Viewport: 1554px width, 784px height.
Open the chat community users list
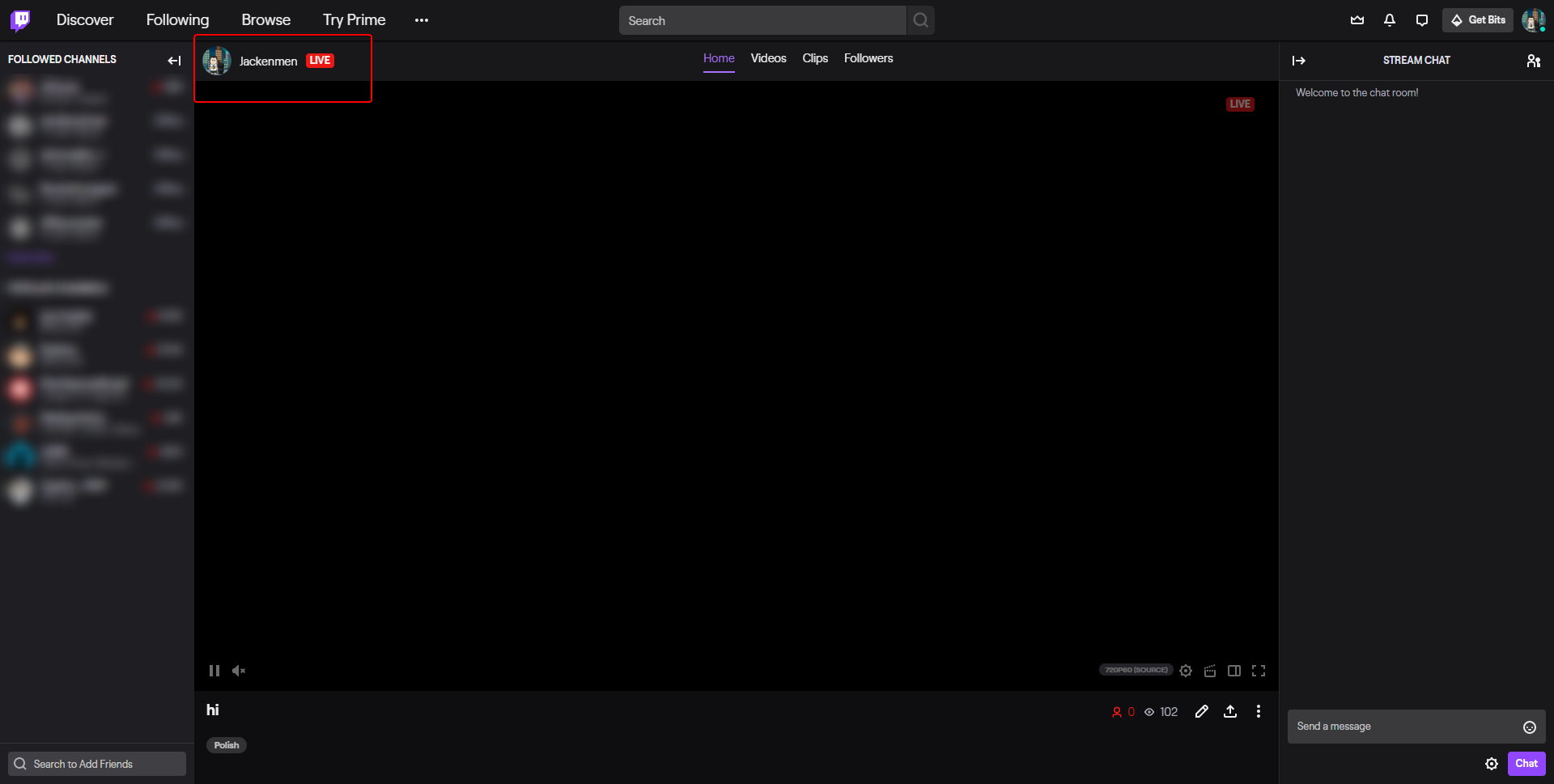[1534, 61]
